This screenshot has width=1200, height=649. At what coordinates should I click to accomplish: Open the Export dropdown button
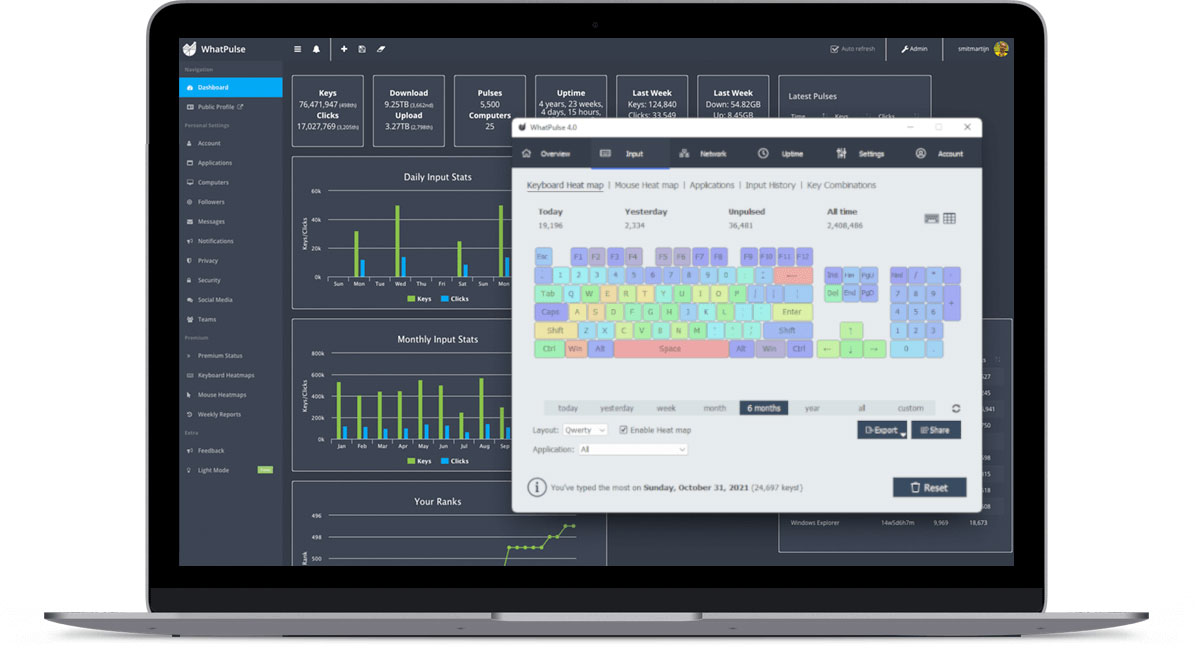[x=882, y=430]
